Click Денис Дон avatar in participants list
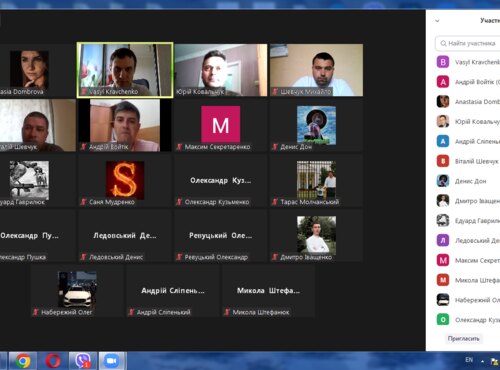The height and width of the screenshot is (370, 500). click(443, 181)
